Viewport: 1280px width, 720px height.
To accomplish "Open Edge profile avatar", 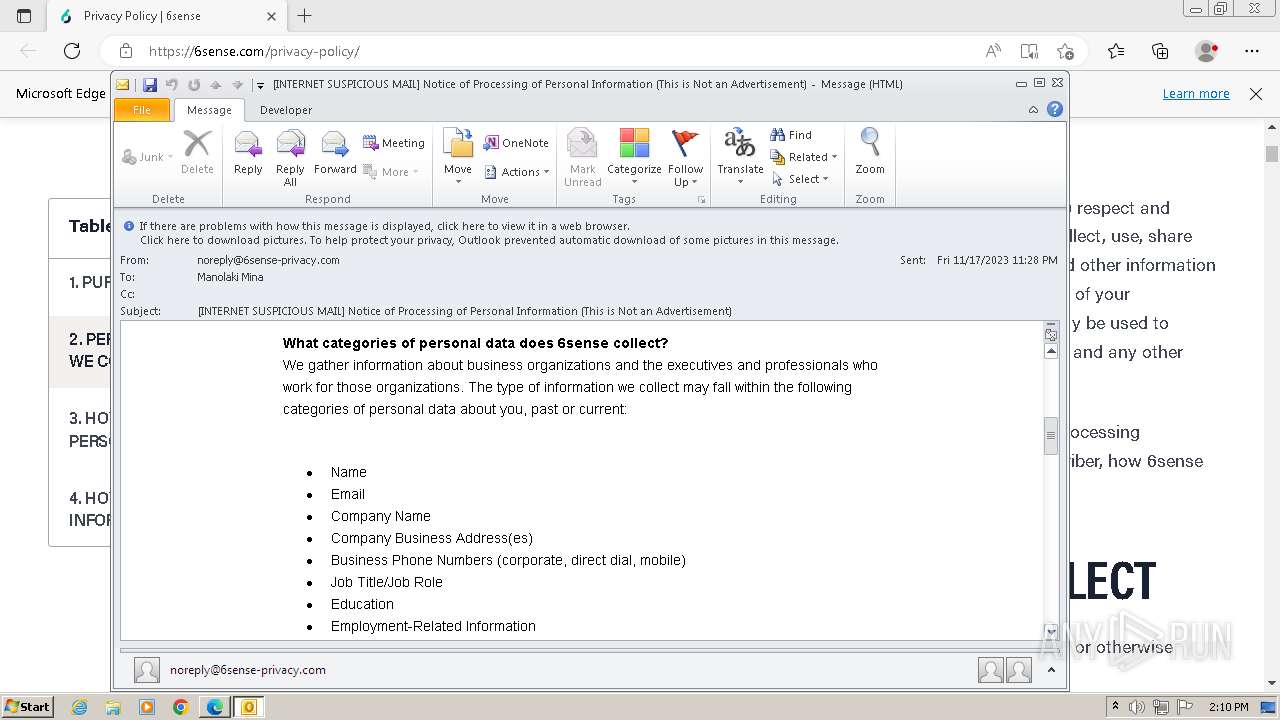I will point(1207,51).
